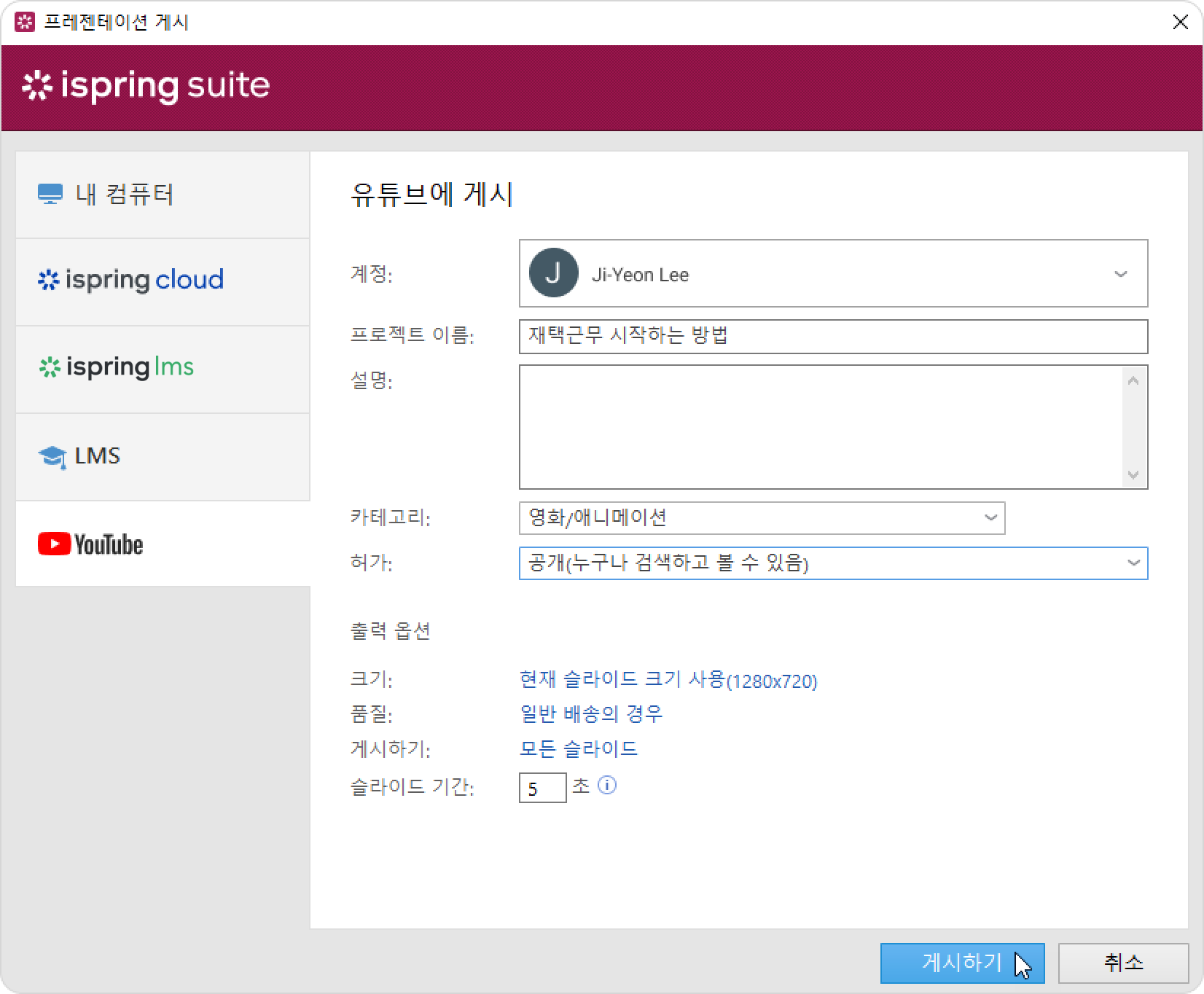Open the 카테고리 dropdown
Screen dimensions: 1204x994
click(x=990, y=518)
